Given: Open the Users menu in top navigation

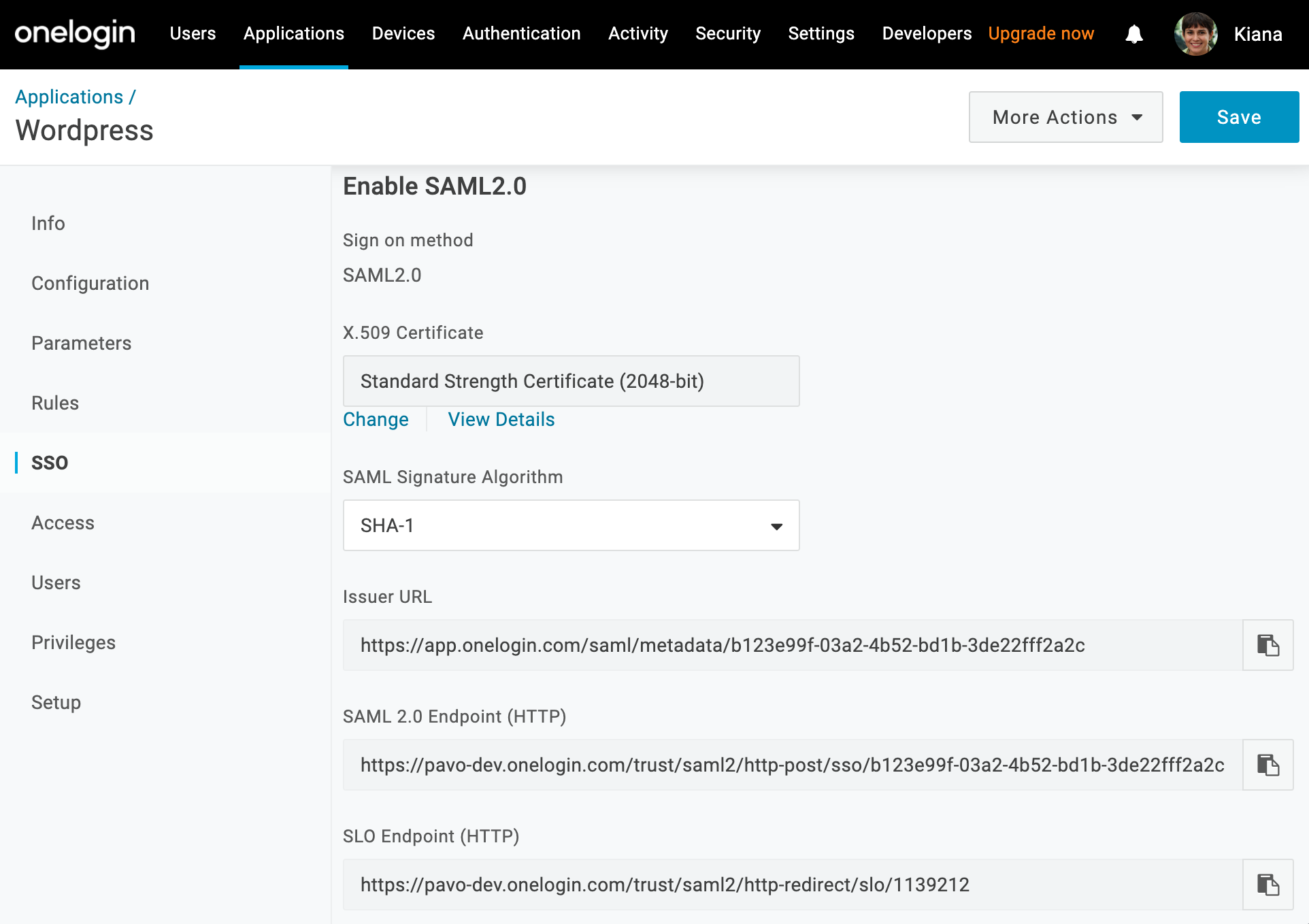Looking at the screenshot, I should click(193, 34).
